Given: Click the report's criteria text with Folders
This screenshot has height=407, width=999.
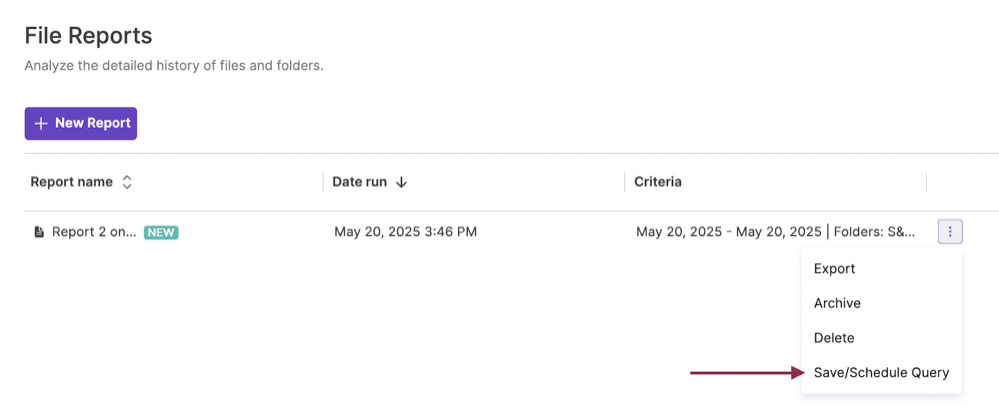Looking at the screenshot, I should [775, 232].
